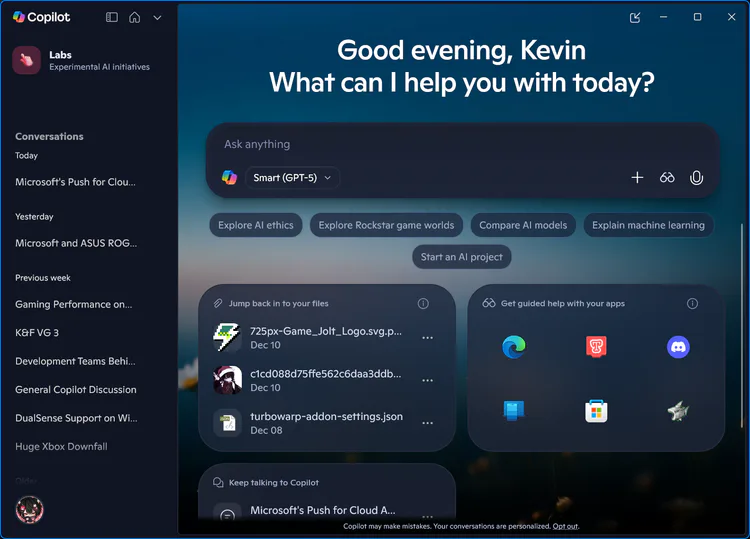Open more options for turbowarp-addon-settings.json

click(427, 423)
